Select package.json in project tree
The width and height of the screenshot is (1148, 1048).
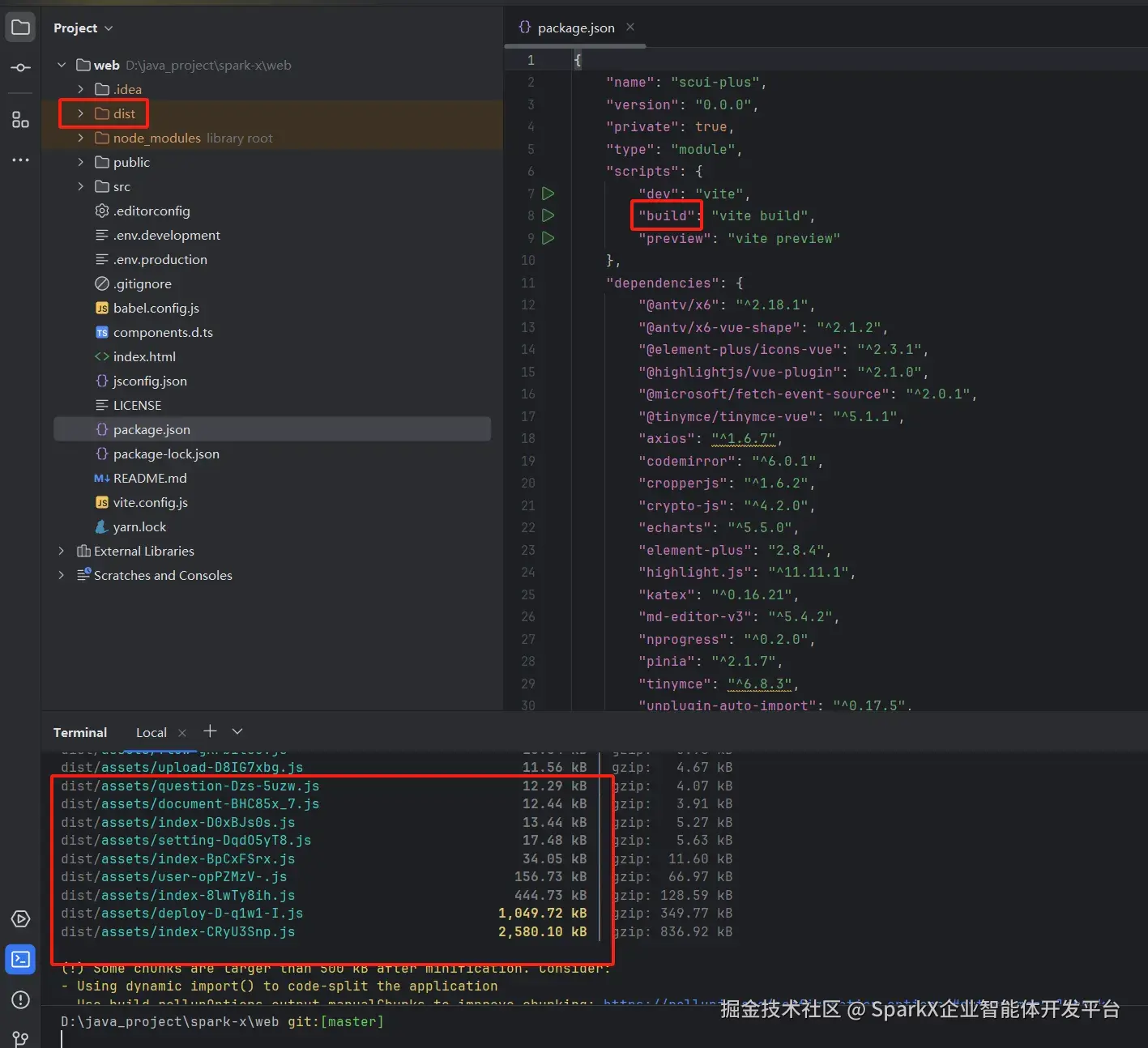tap(272, 429)
